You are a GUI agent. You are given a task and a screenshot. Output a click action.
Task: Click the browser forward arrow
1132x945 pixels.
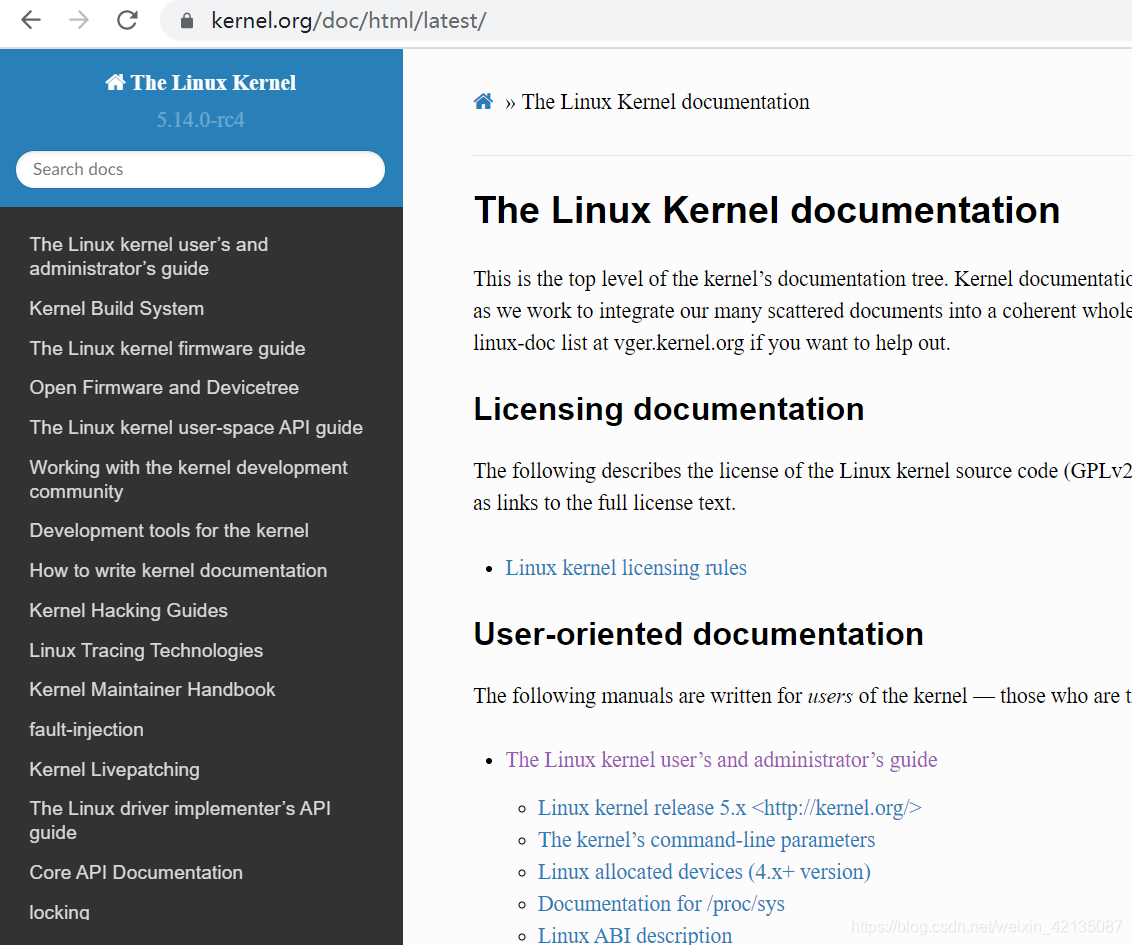tap(79, 20)
